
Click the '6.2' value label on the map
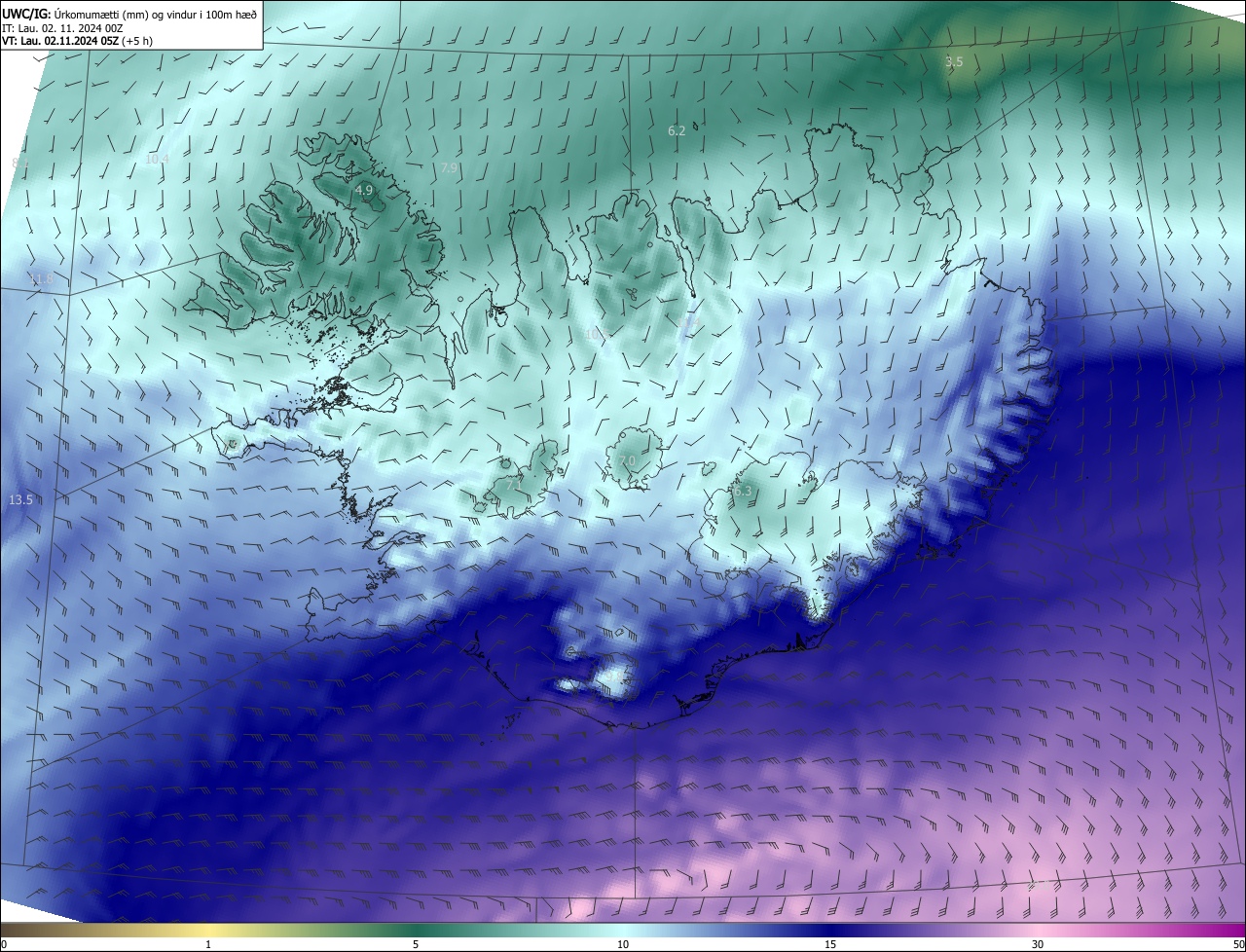[x=677, y=130]
